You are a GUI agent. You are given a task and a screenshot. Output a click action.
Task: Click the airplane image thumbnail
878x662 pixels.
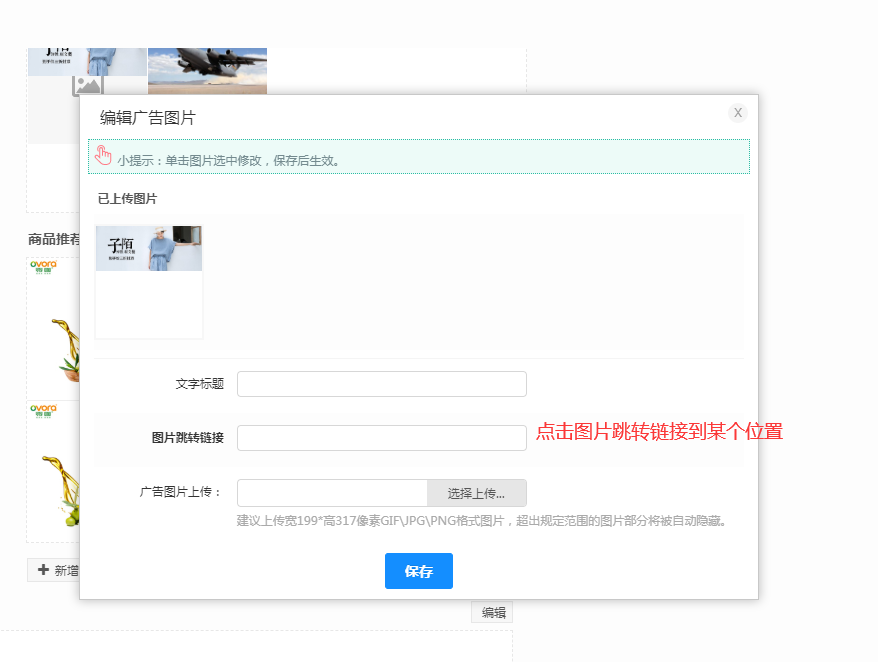[x=207, y=68]
